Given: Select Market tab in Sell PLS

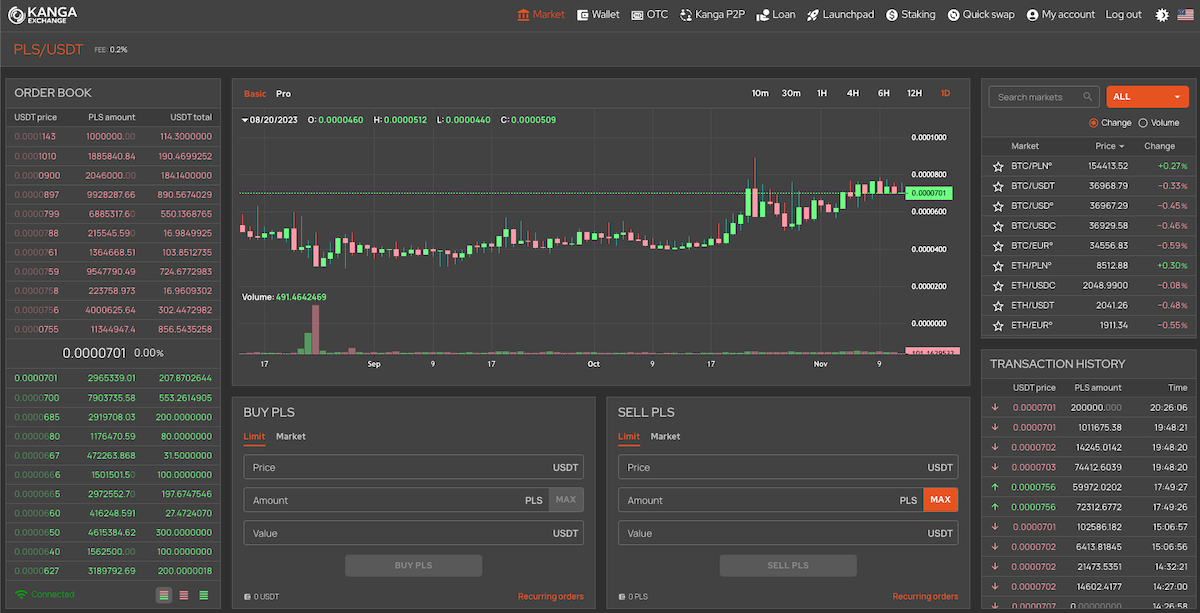Looking at the screenshot, I should 666,436.
